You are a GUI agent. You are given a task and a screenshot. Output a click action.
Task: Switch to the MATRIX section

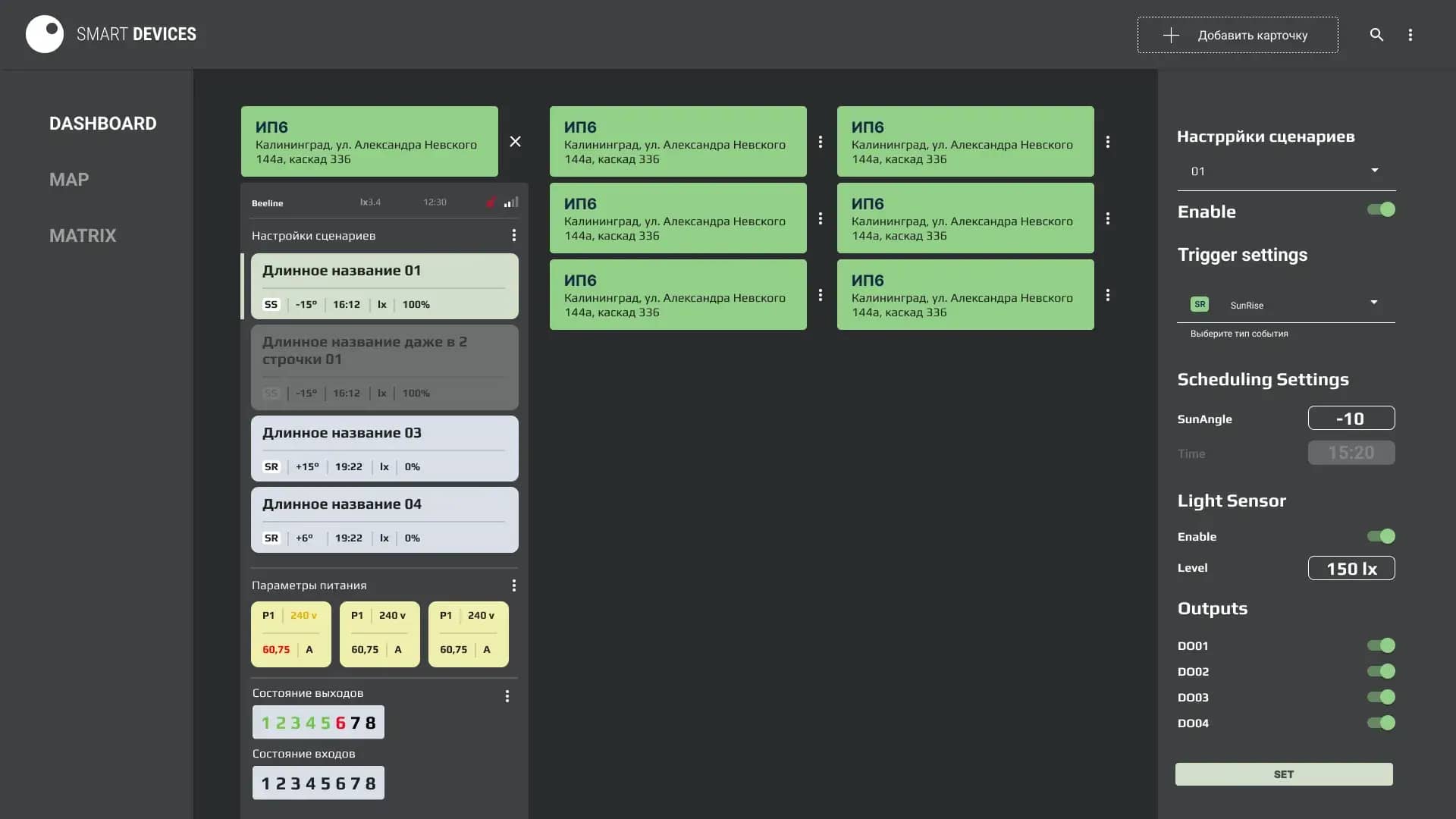[x=83, y=236]
